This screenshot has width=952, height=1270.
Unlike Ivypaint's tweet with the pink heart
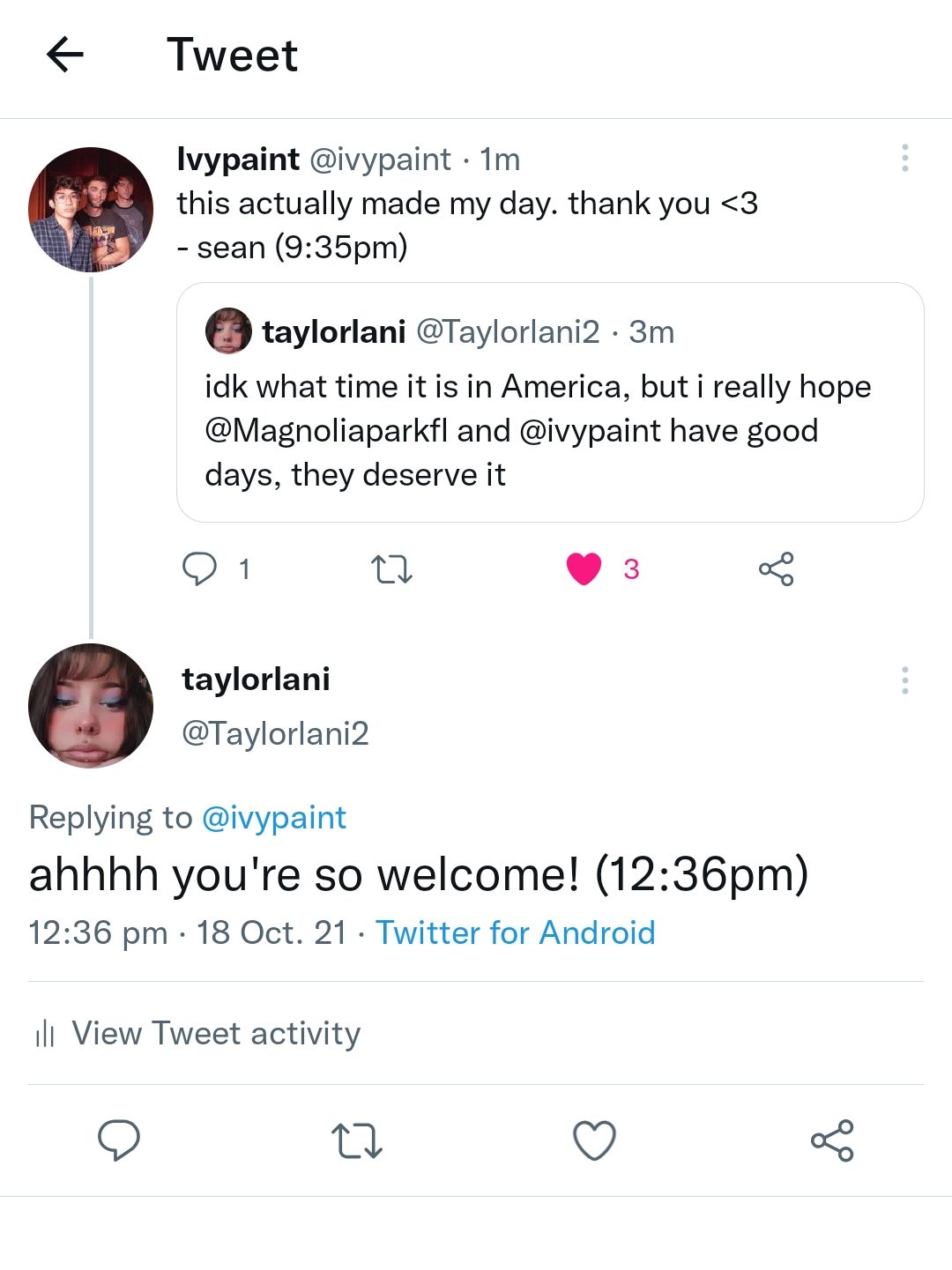click(x=584, y=568)
